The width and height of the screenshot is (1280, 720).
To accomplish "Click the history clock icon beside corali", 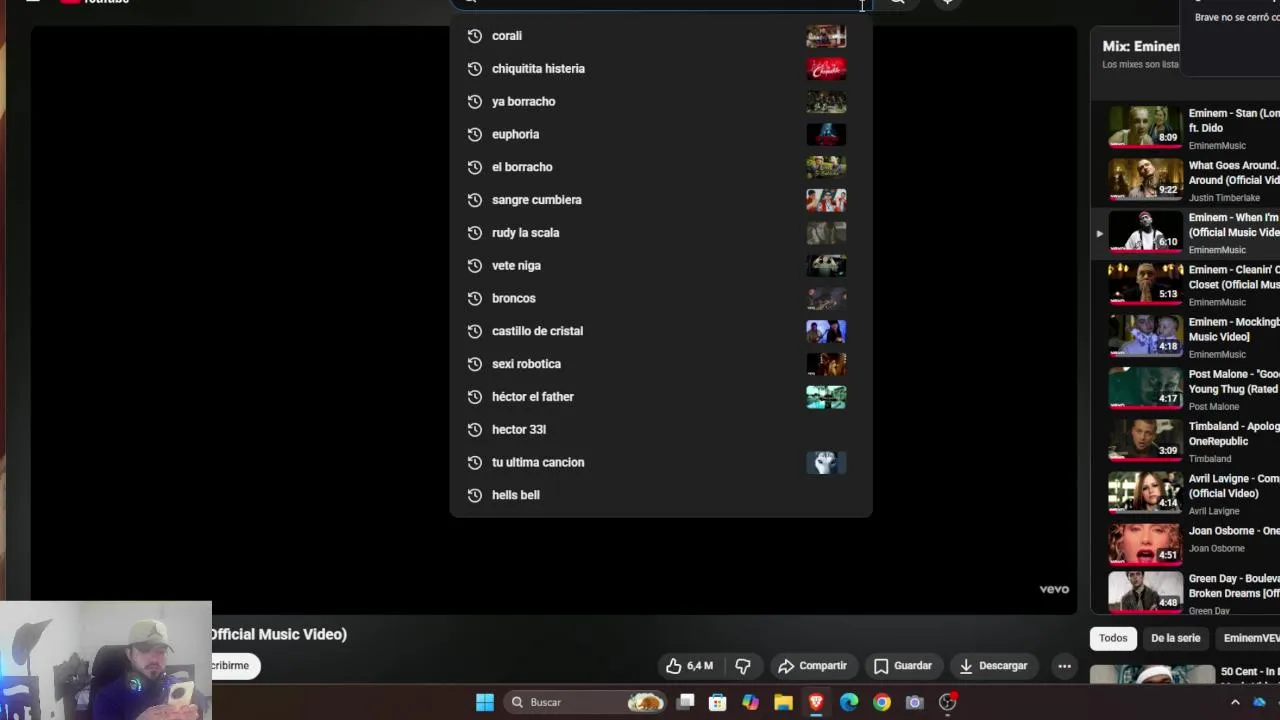I will (x=475, y=36).
